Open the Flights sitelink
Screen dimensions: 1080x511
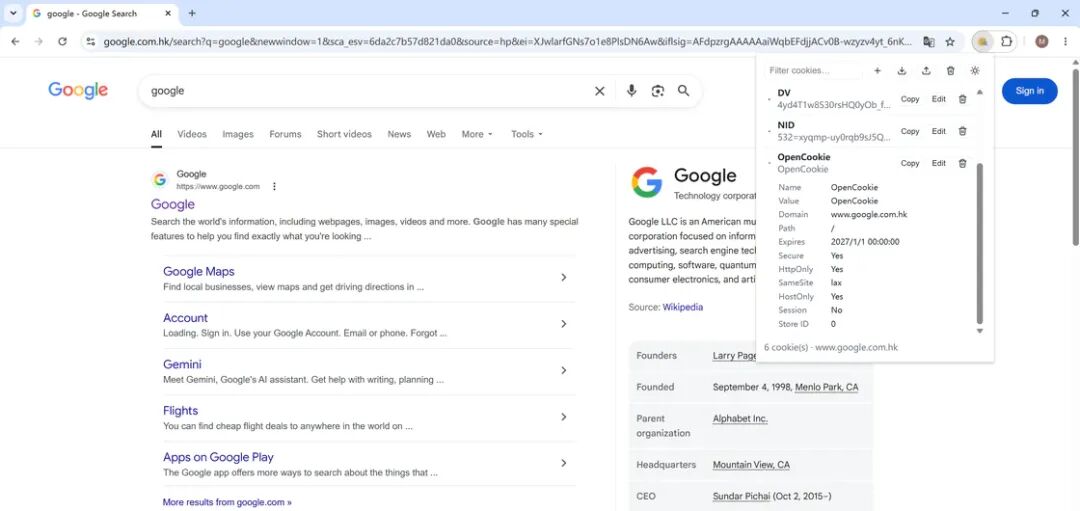(x=180, y=411)
